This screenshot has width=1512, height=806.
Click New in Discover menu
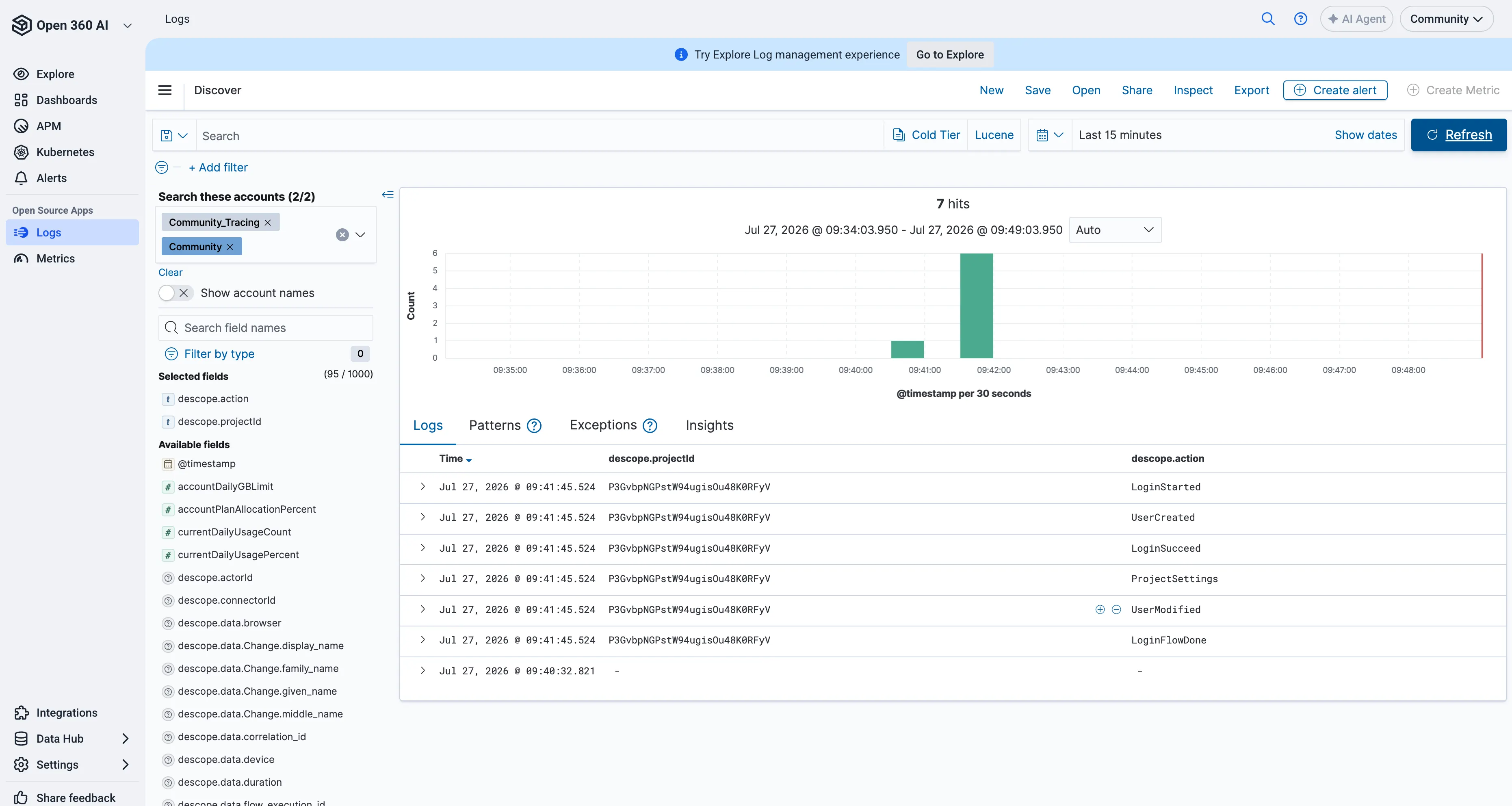[x=991, y=90]
